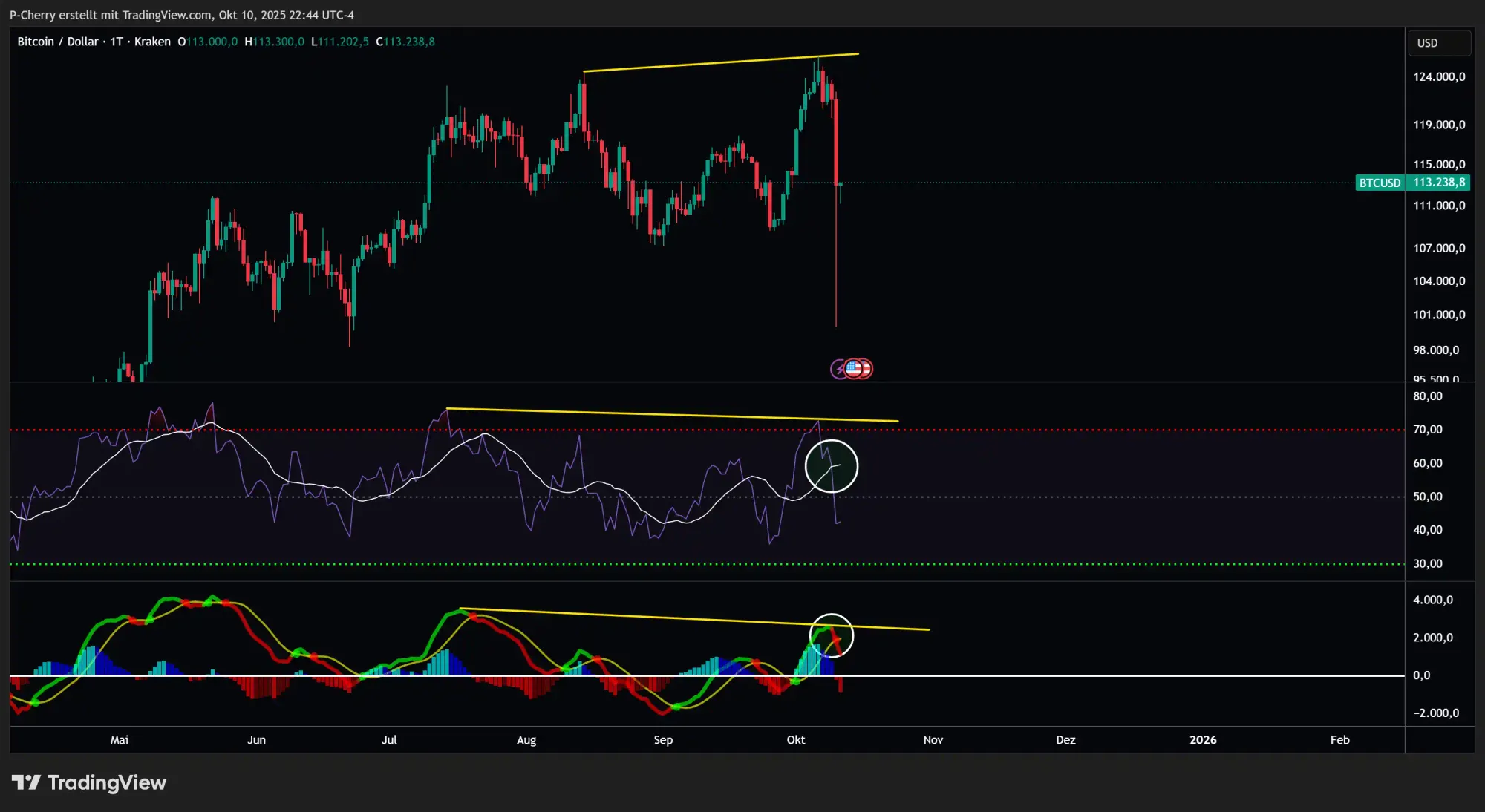Screen dimensions: 1485x812
Task: Click the TradingView wordmark link
Action: tap(106, 782)
